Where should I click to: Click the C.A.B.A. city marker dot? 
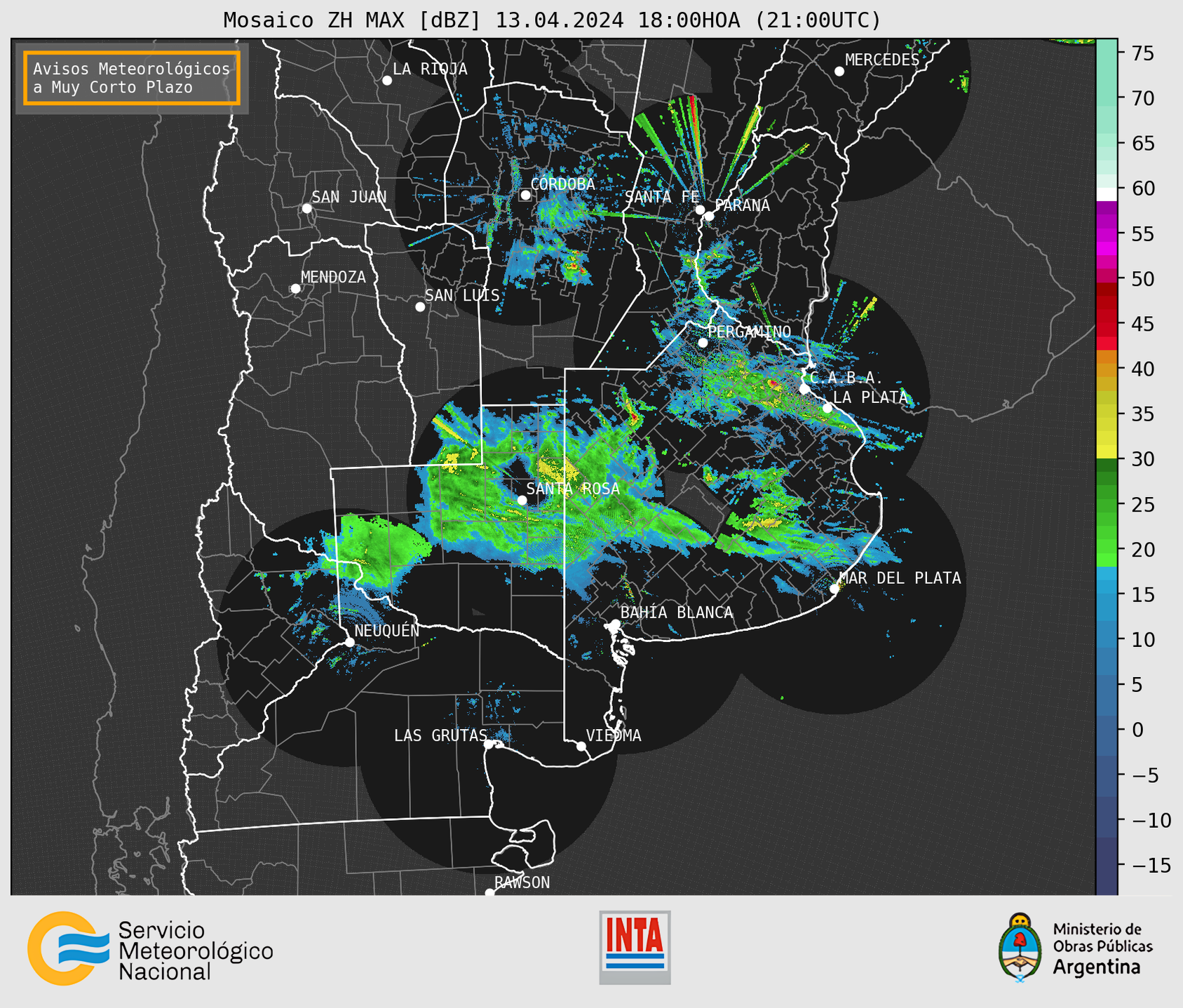pyautogui.click(x=805, y=389)
